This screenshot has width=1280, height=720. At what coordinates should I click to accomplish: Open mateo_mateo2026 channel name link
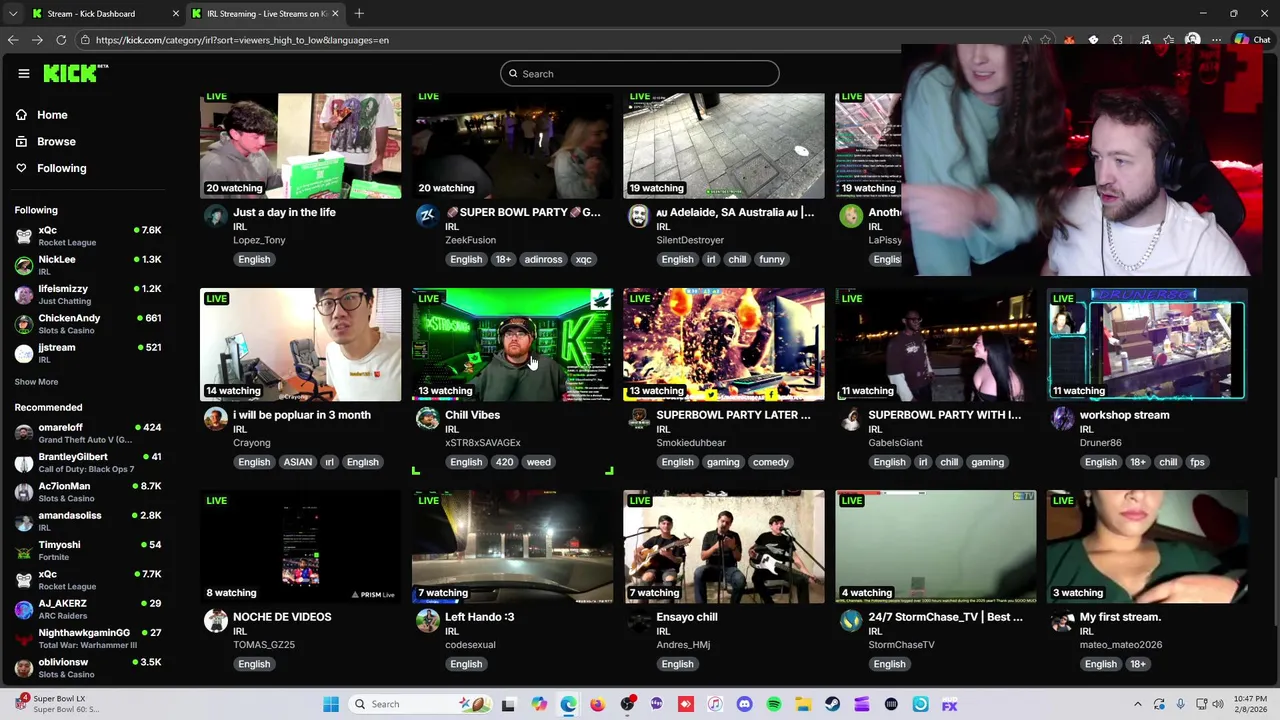[1121, 645]
